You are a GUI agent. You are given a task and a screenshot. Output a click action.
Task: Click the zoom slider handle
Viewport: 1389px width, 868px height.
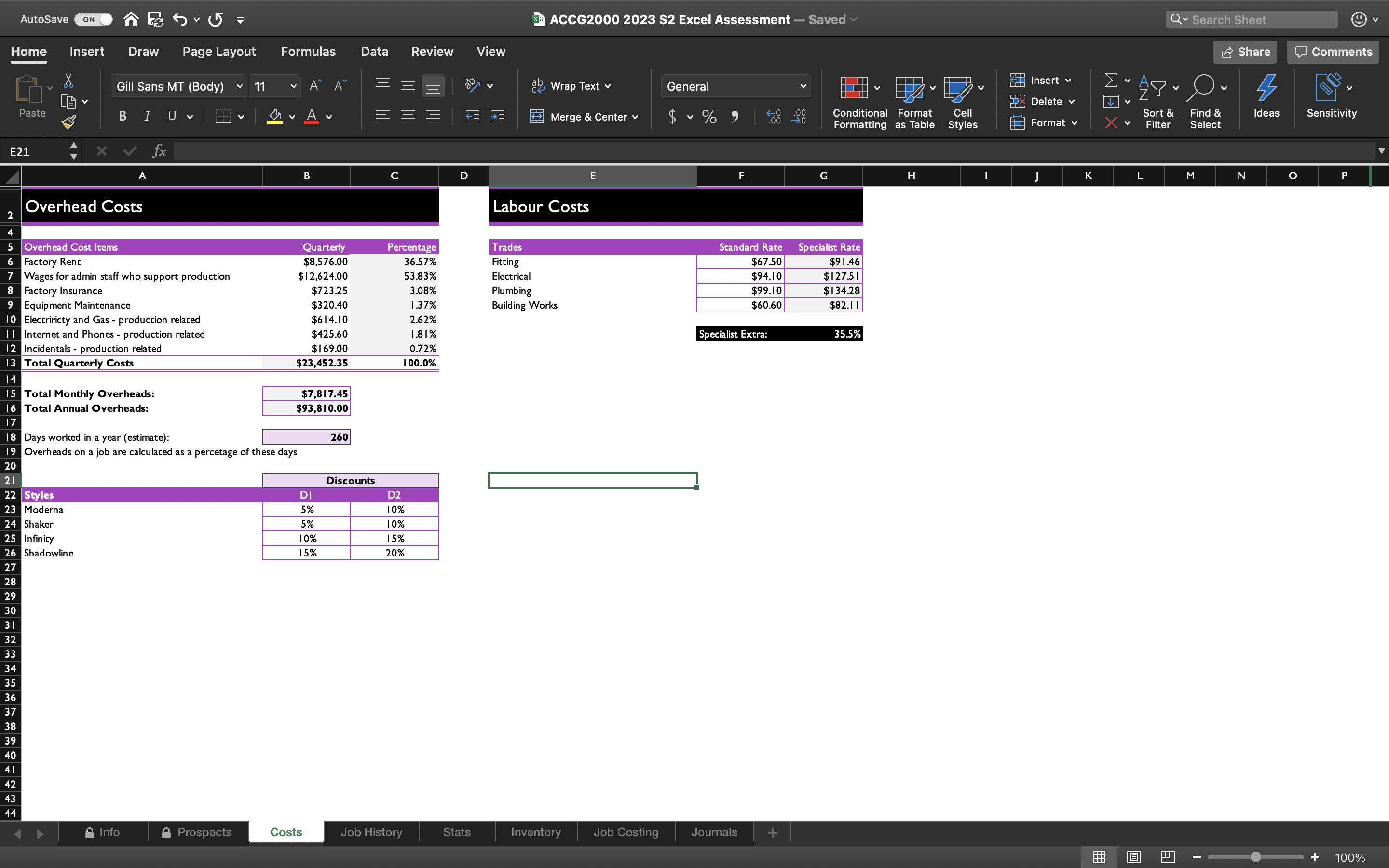click(1255, 857)
